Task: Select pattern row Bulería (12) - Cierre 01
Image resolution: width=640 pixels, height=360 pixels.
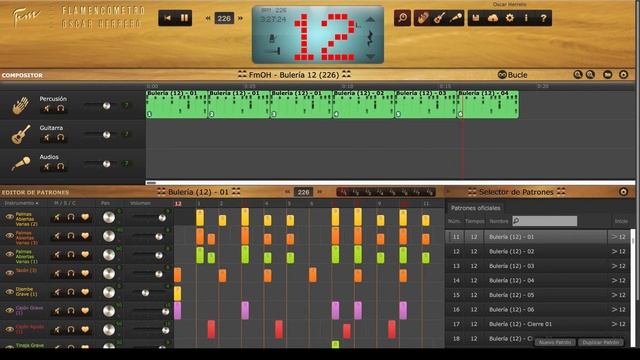Action: click(538, 324)
